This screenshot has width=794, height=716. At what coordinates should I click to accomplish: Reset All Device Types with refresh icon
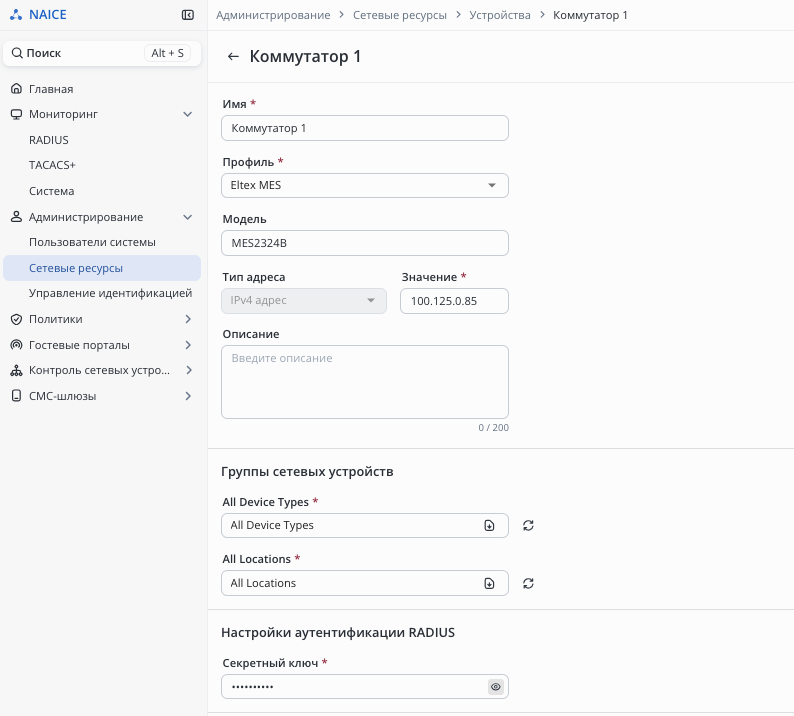click(x=528, y=525)
